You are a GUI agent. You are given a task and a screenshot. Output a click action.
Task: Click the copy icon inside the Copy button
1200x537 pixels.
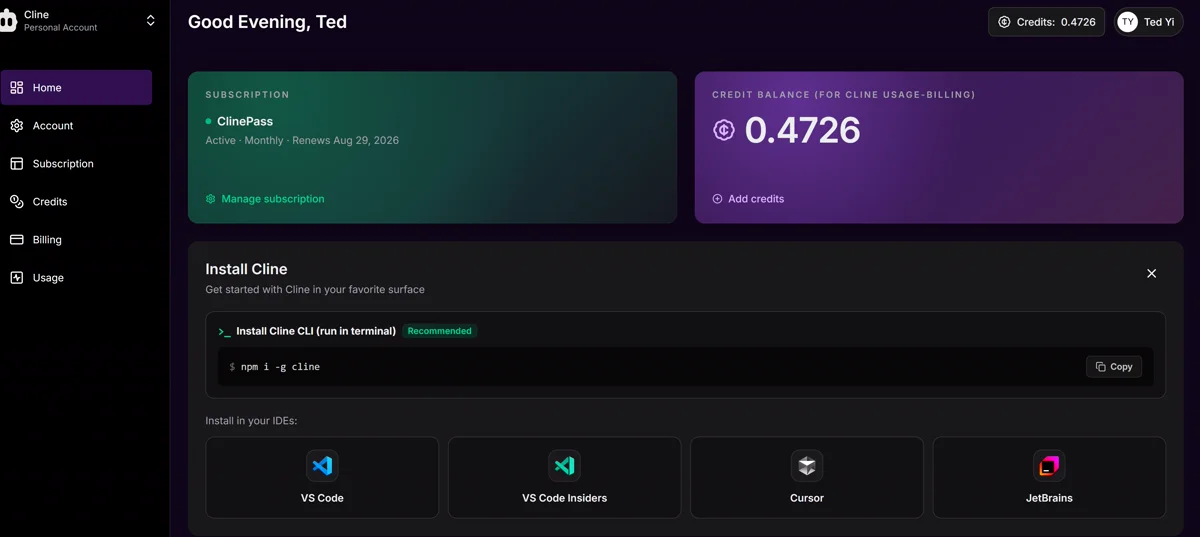pyautogui.click(x=1100, y=367)
